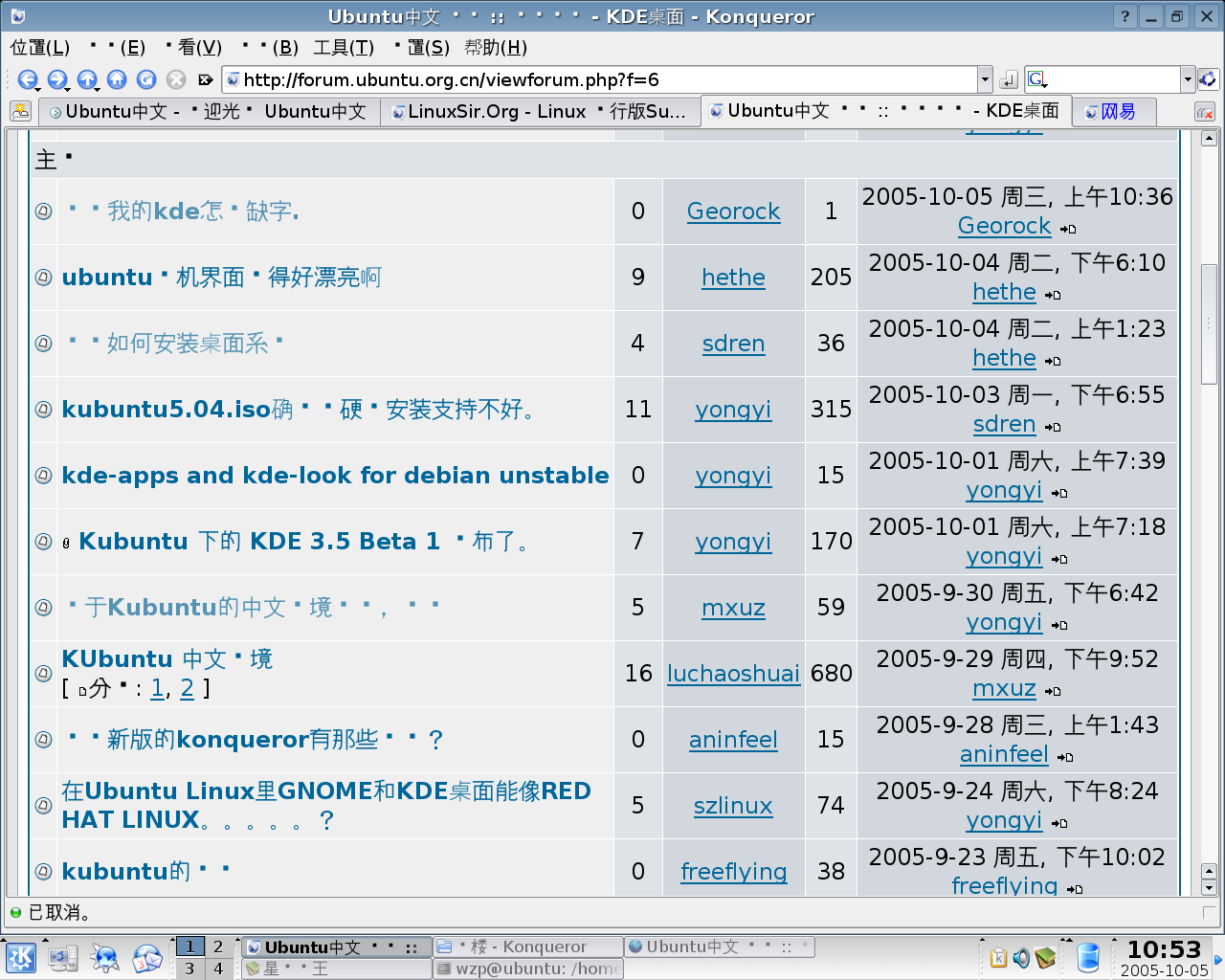Switch to virtual desktop 2 in pager

pyautogui.click(x=218, y=947)
